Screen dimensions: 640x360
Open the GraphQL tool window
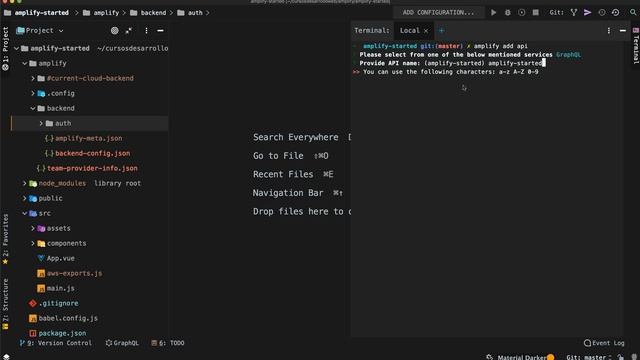(x=122, y=343)
